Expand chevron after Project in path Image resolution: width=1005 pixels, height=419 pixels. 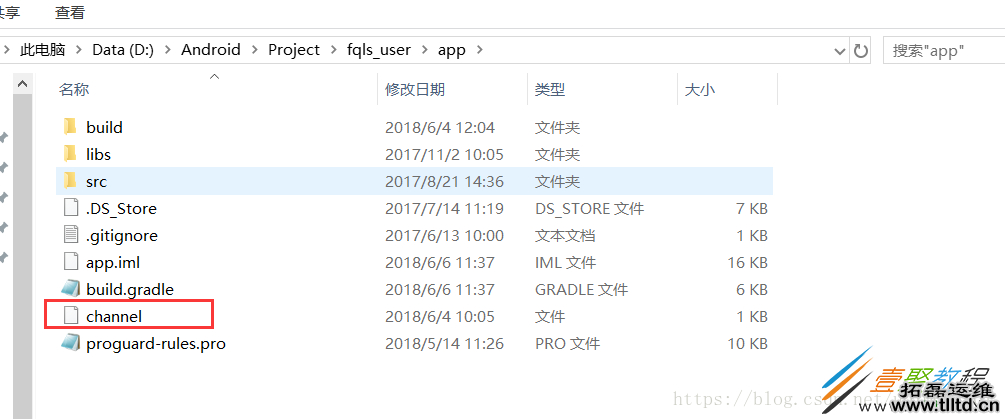tap(333, 50)
